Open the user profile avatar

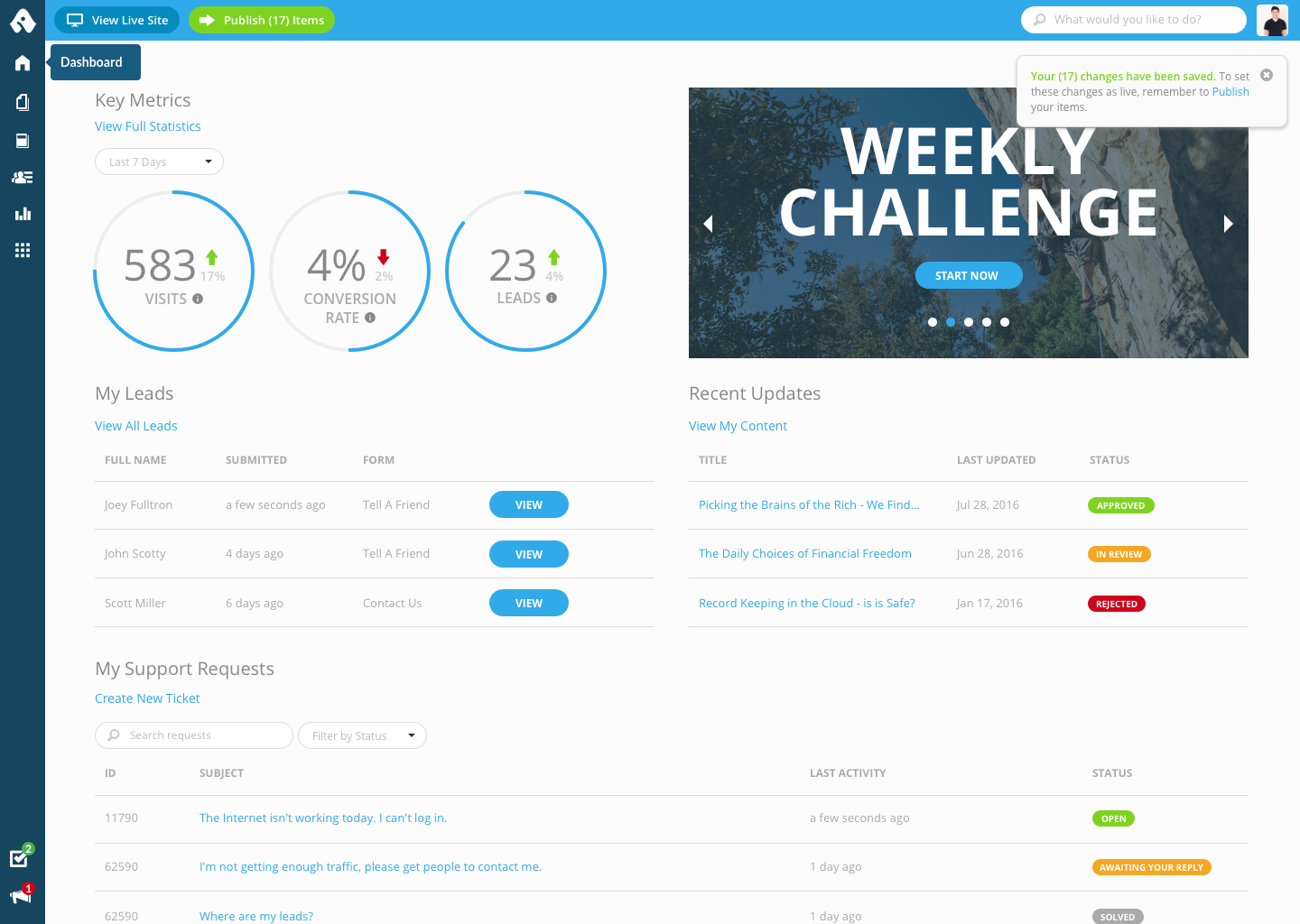coord(1272,20)
